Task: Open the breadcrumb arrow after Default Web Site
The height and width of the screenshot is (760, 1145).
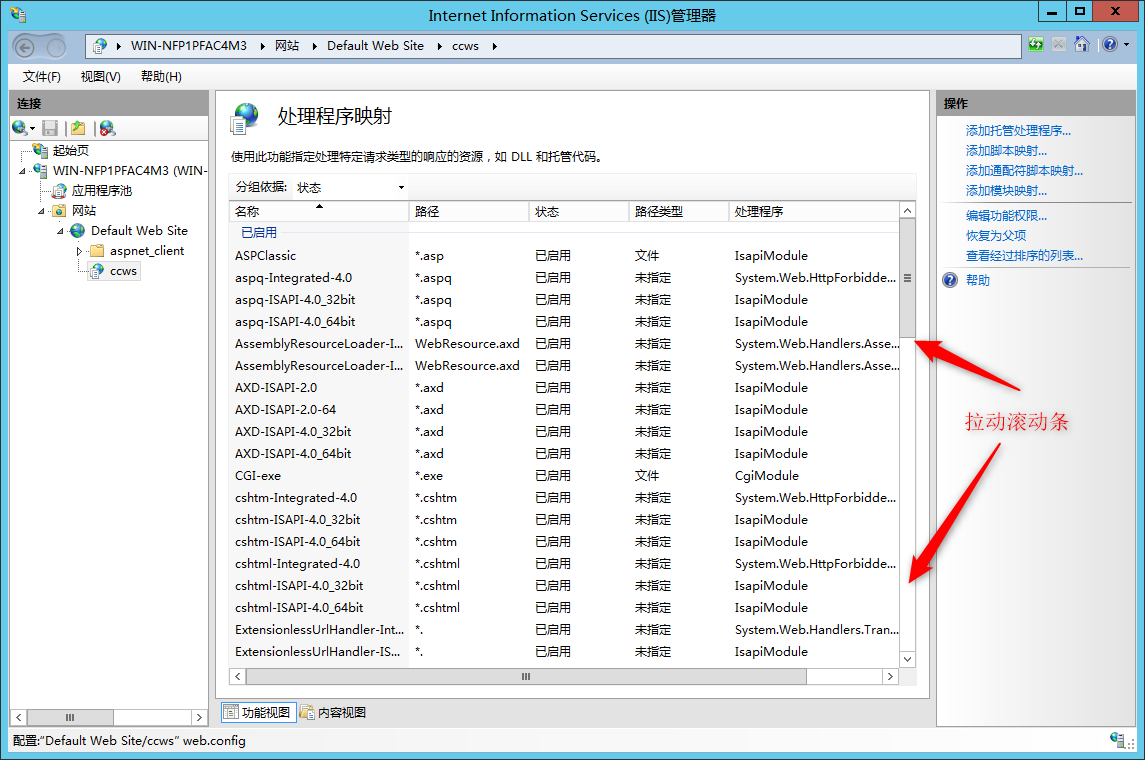Action: point(440,46)
